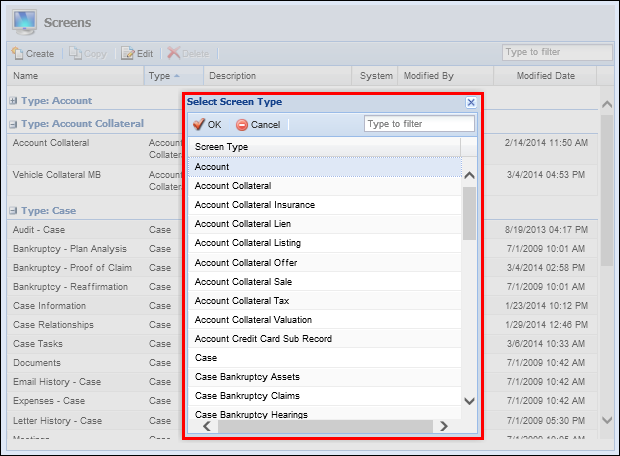
Task: Select Case Bankruptcy Claims
Action: pos(325,395)
